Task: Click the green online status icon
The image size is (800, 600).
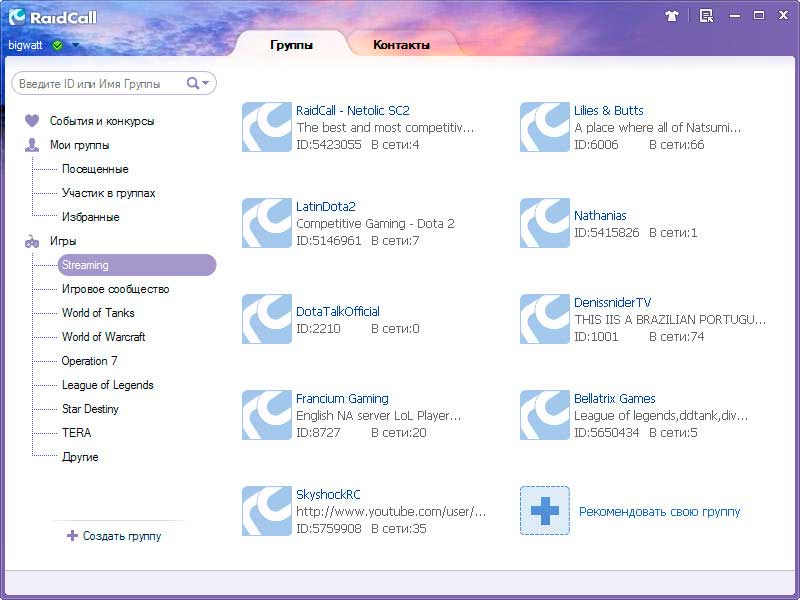Action: [x=57, y=45]
